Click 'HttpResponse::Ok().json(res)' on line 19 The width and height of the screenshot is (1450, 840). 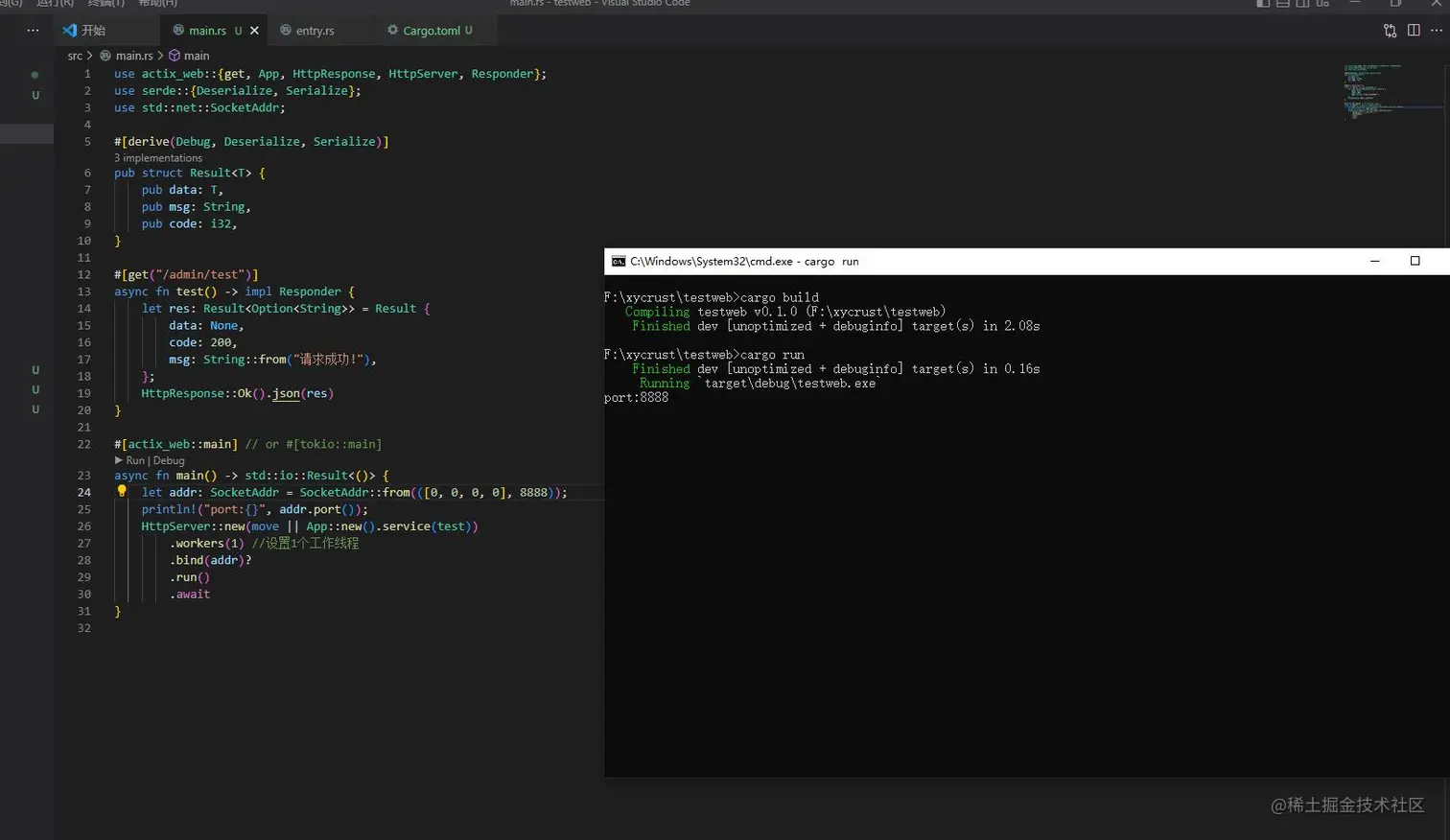[238, 393]
